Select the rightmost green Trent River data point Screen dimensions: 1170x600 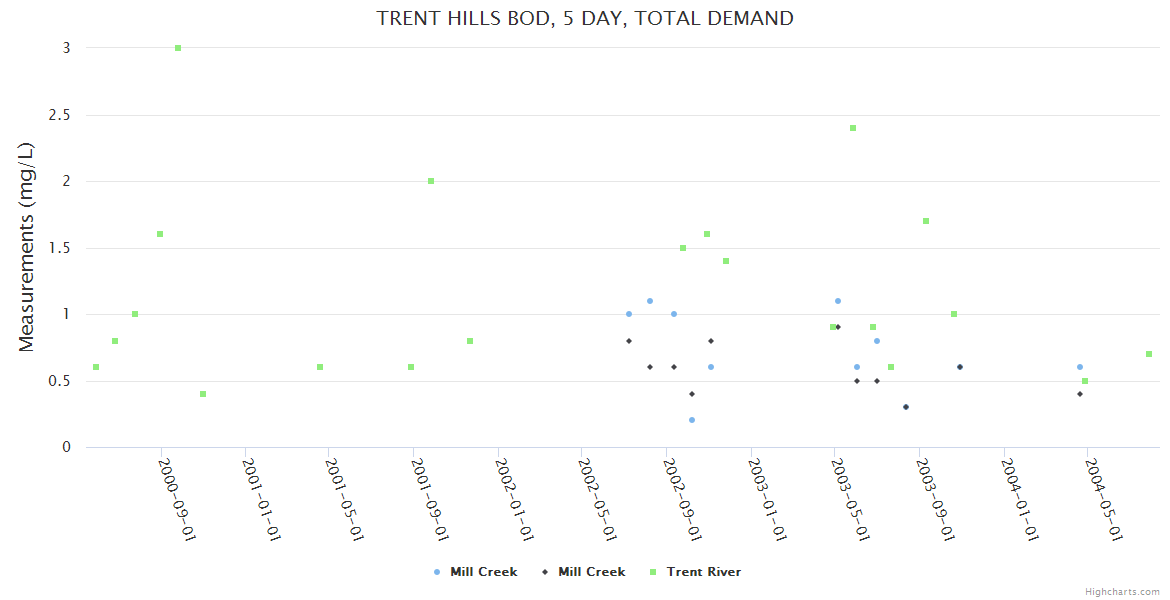[x=1149, y=354]
